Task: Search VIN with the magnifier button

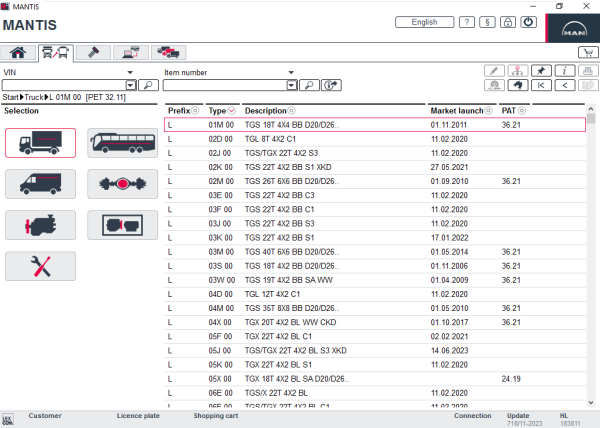Action: (x=148, y=85)
